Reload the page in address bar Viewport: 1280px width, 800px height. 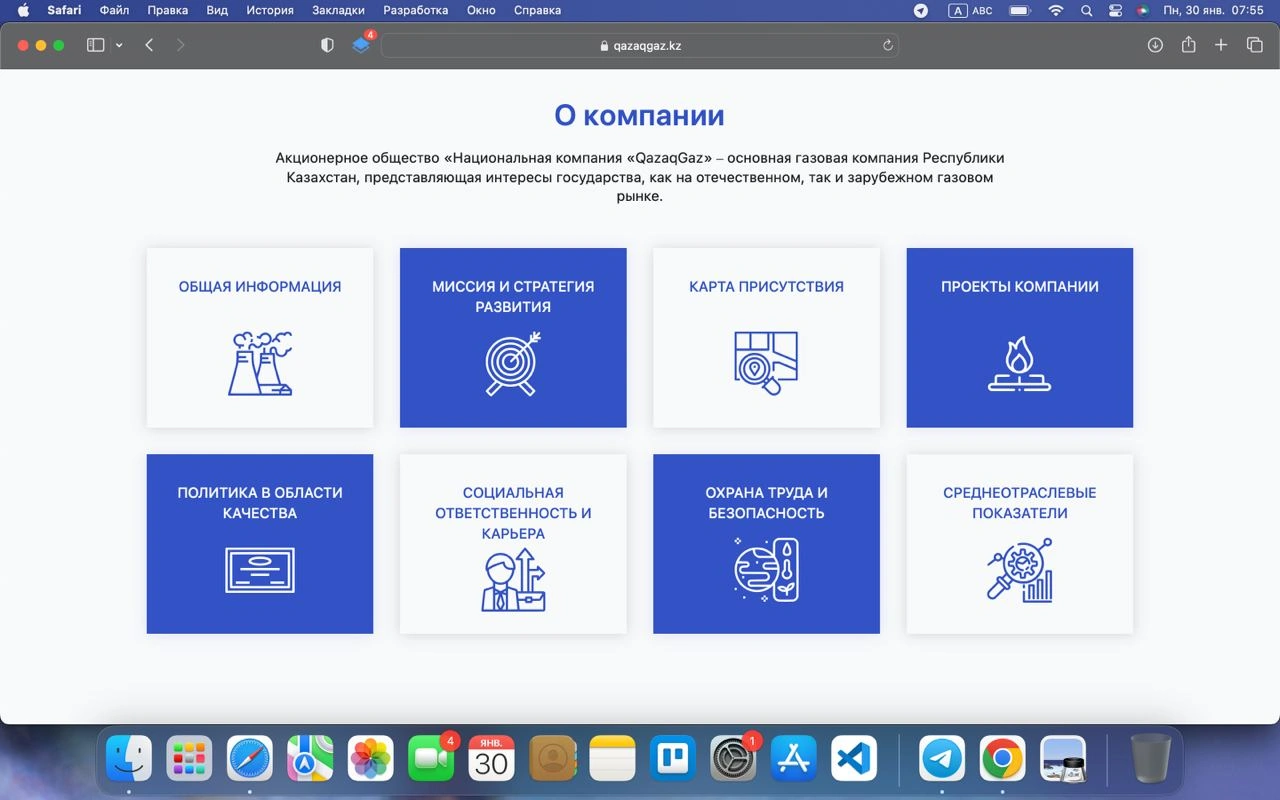[887, 45]
